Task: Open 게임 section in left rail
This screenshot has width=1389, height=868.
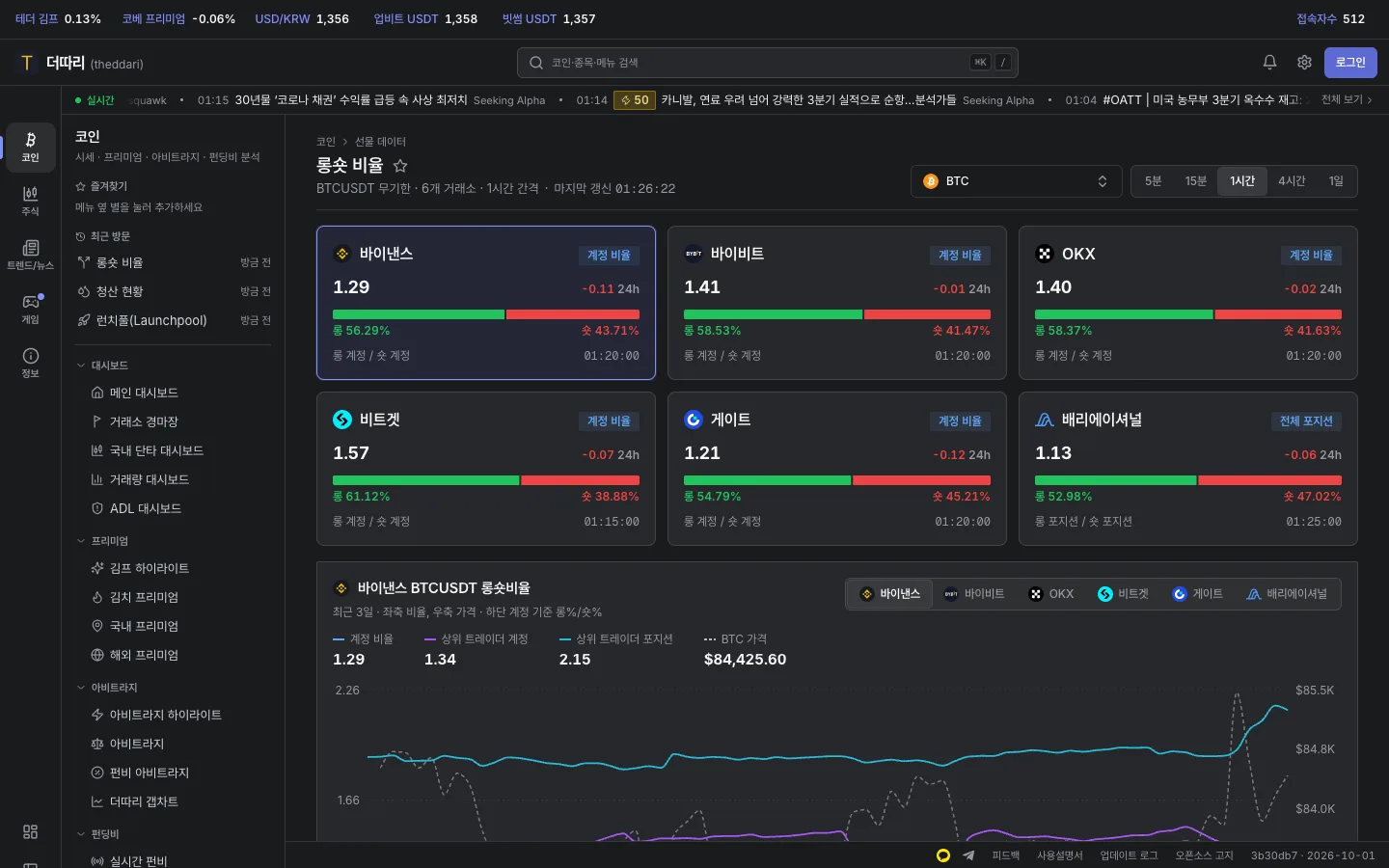Action: coord(31,310)
